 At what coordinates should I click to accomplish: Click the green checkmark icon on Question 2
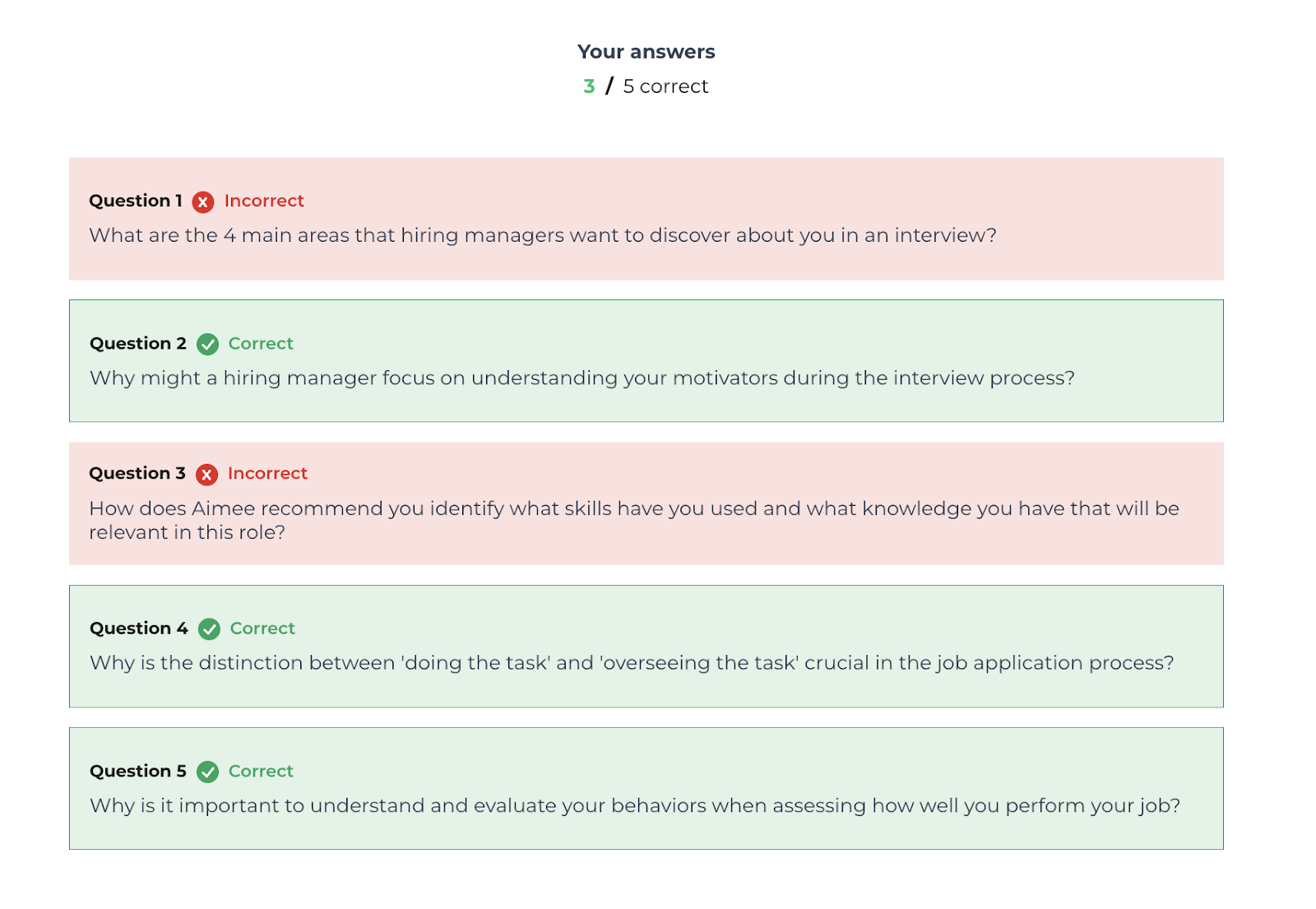208,344
